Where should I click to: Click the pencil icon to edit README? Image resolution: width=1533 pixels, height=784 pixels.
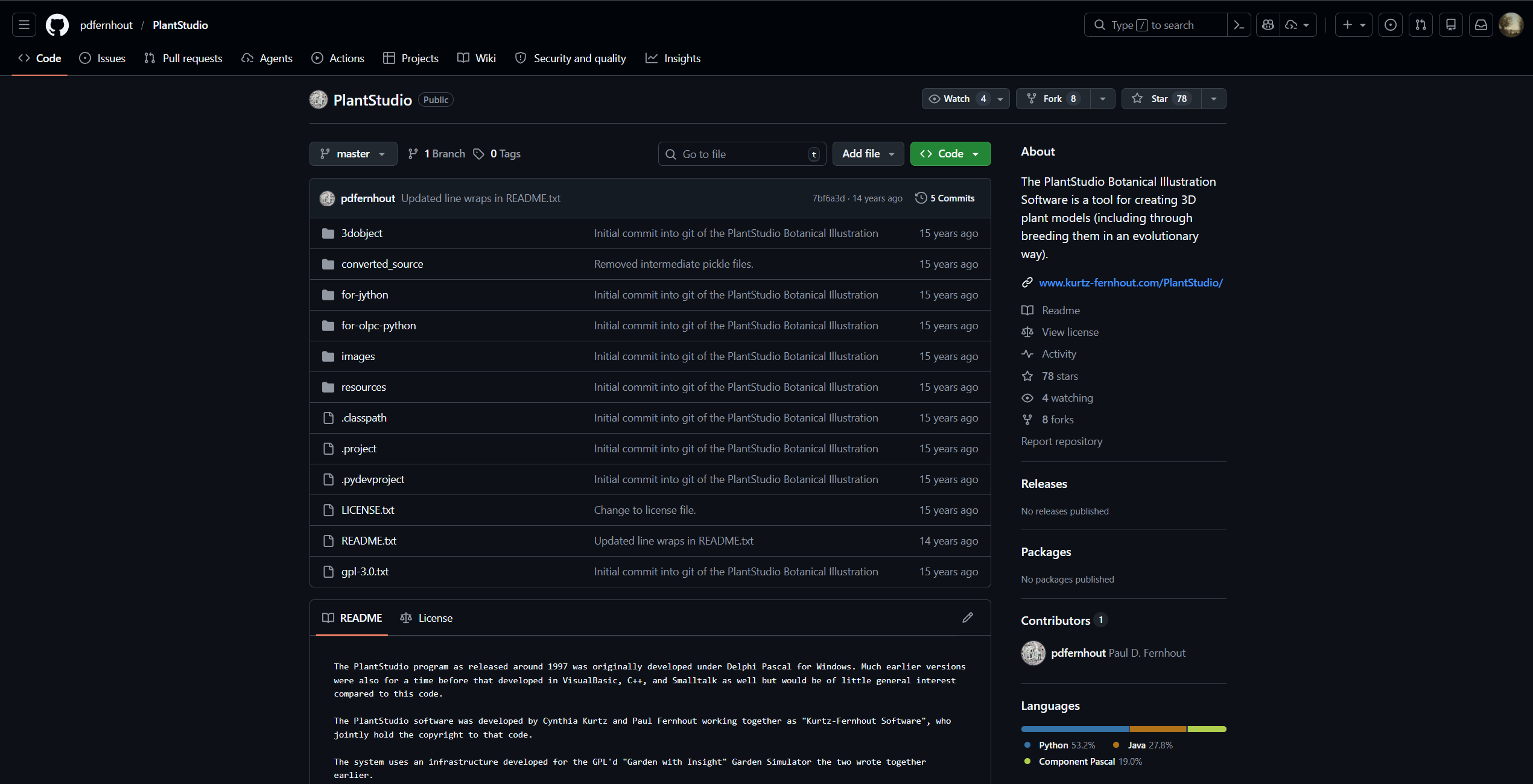pos(968,618)
